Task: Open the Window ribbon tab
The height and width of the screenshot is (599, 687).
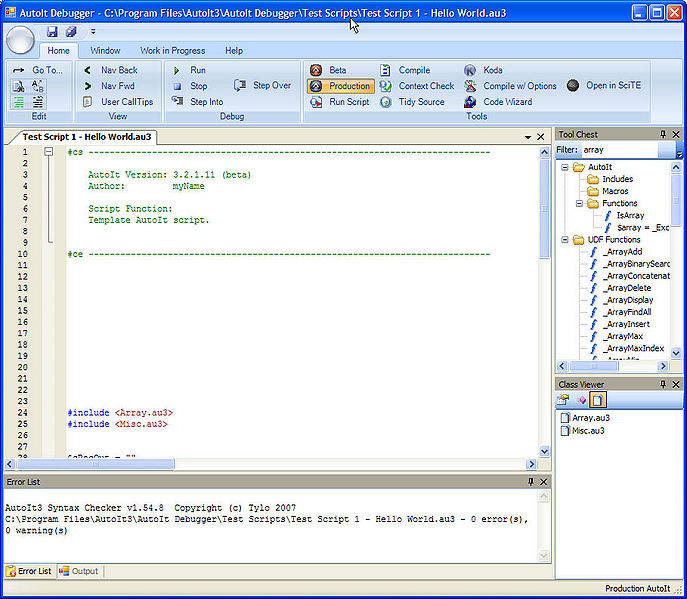Action: 105,51
